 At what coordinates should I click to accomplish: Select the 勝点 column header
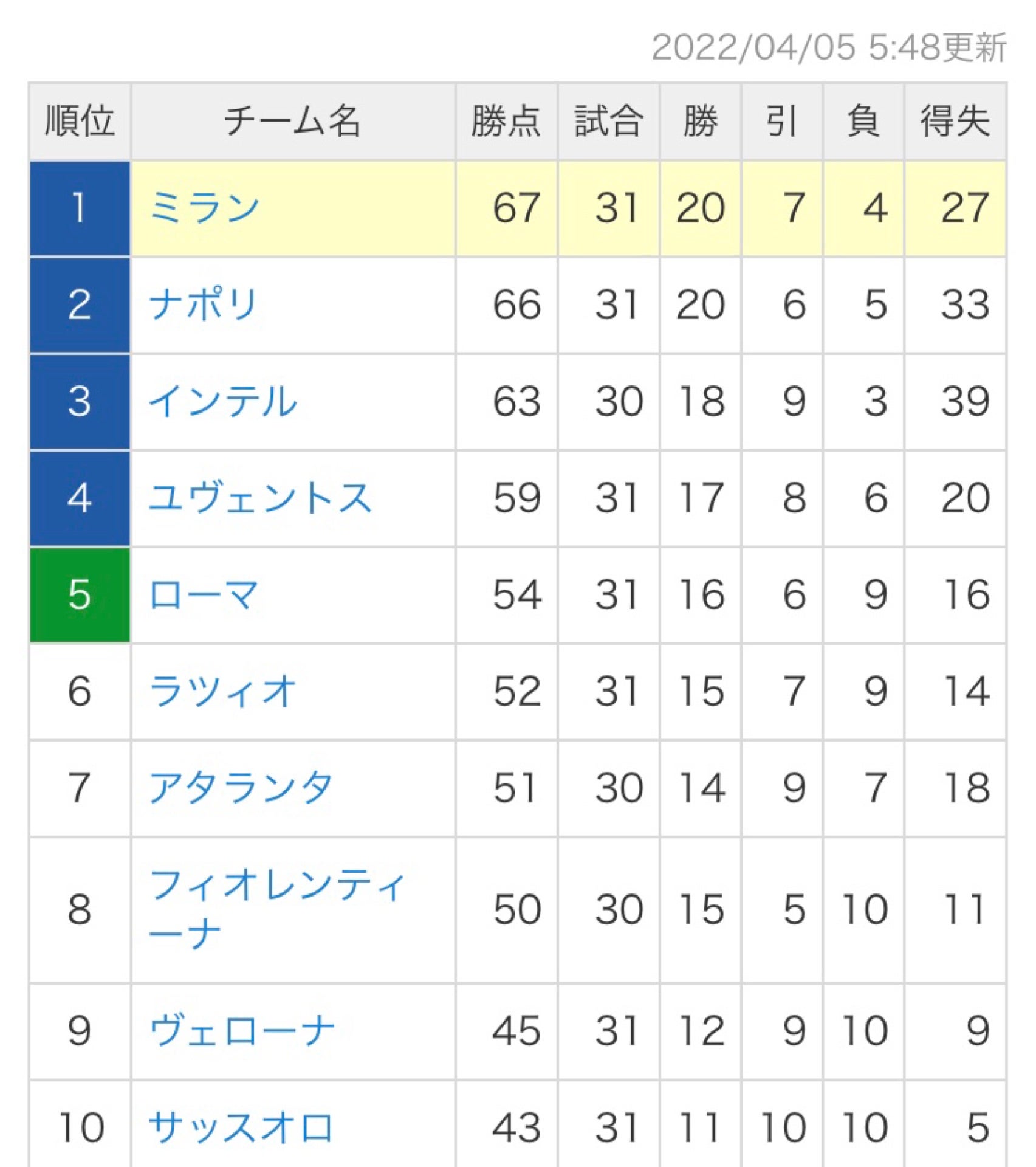pos(506,121)
